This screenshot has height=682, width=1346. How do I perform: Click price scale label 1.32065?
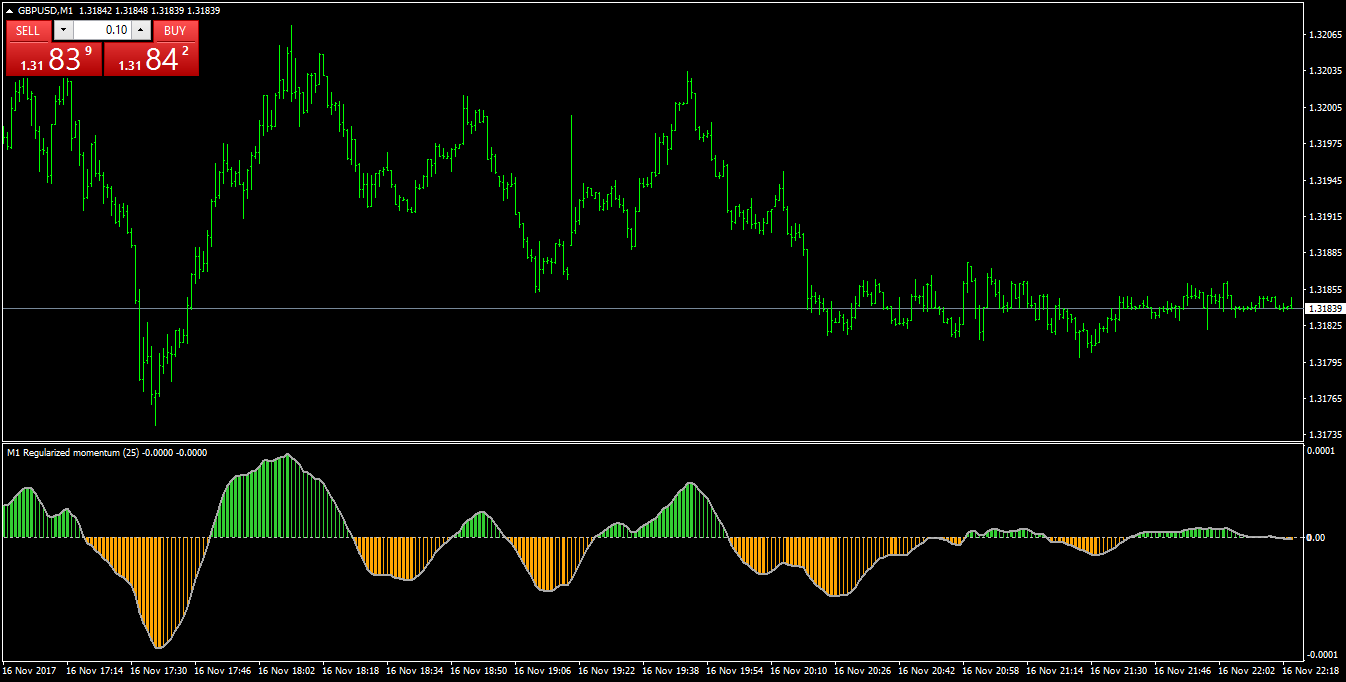click(1324, 35)
